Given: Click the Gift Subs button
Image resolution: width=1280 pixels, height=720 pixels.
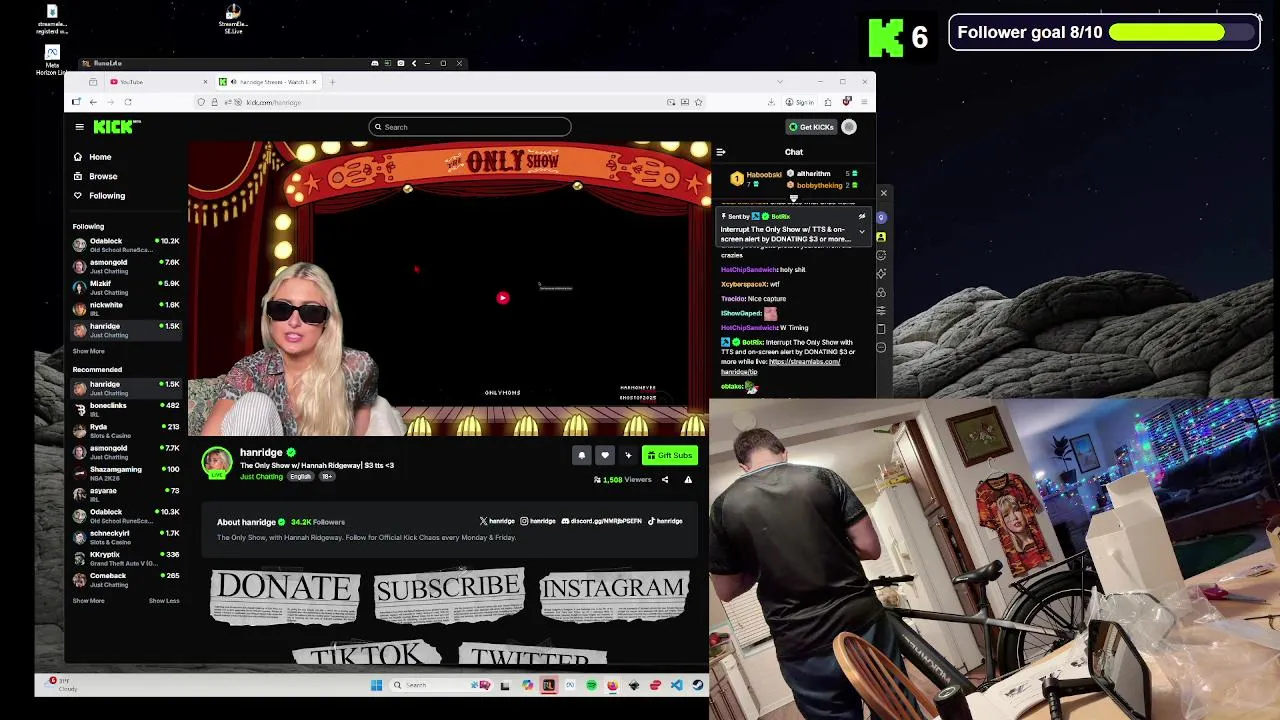Looking at the screenshot, I should (x=670, y=455).
